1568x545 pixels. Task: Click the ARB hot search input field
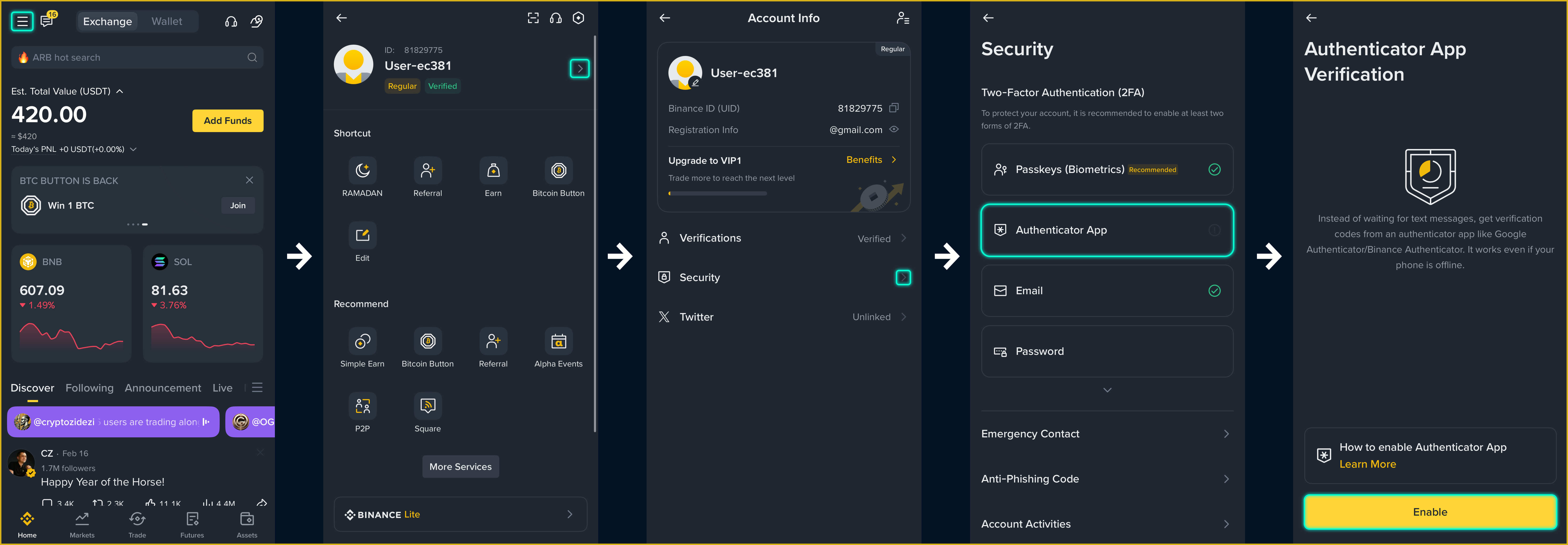[138, 57]
